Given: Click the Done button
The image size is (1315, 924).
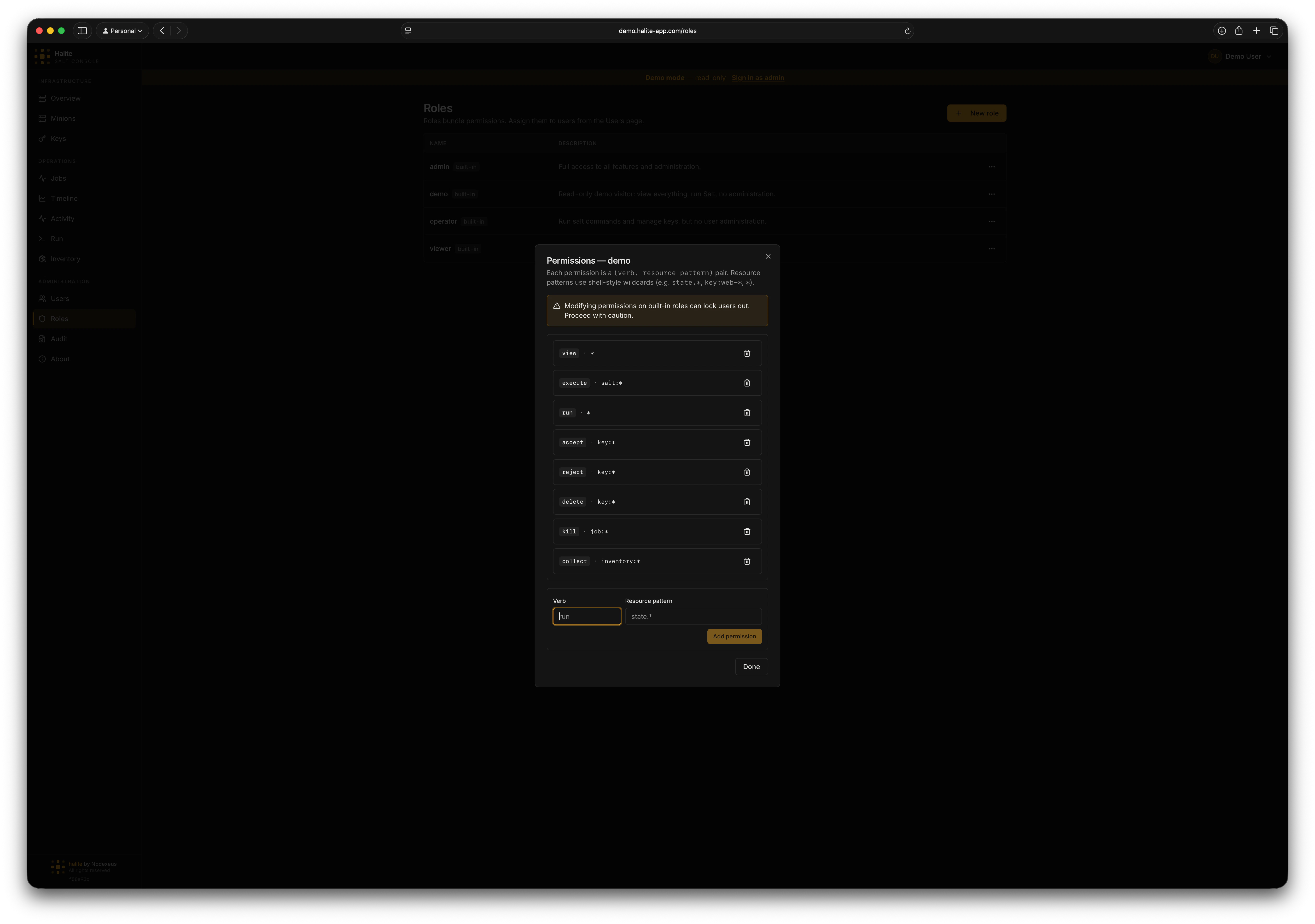Looking at the screenshot, I should [751, 667].
